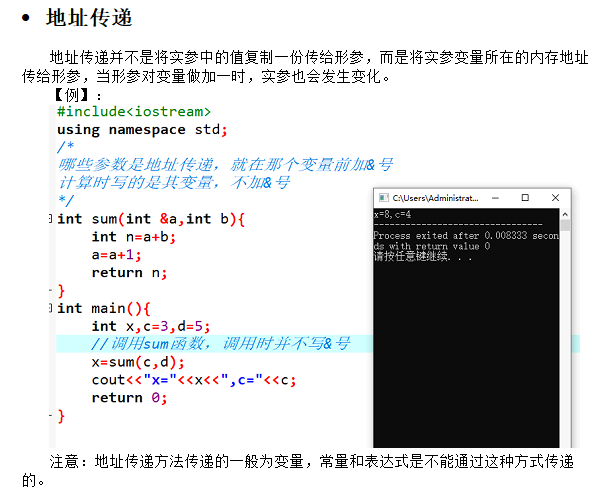
Task: Click the line a=a+1;
Action: pos(116,255)
